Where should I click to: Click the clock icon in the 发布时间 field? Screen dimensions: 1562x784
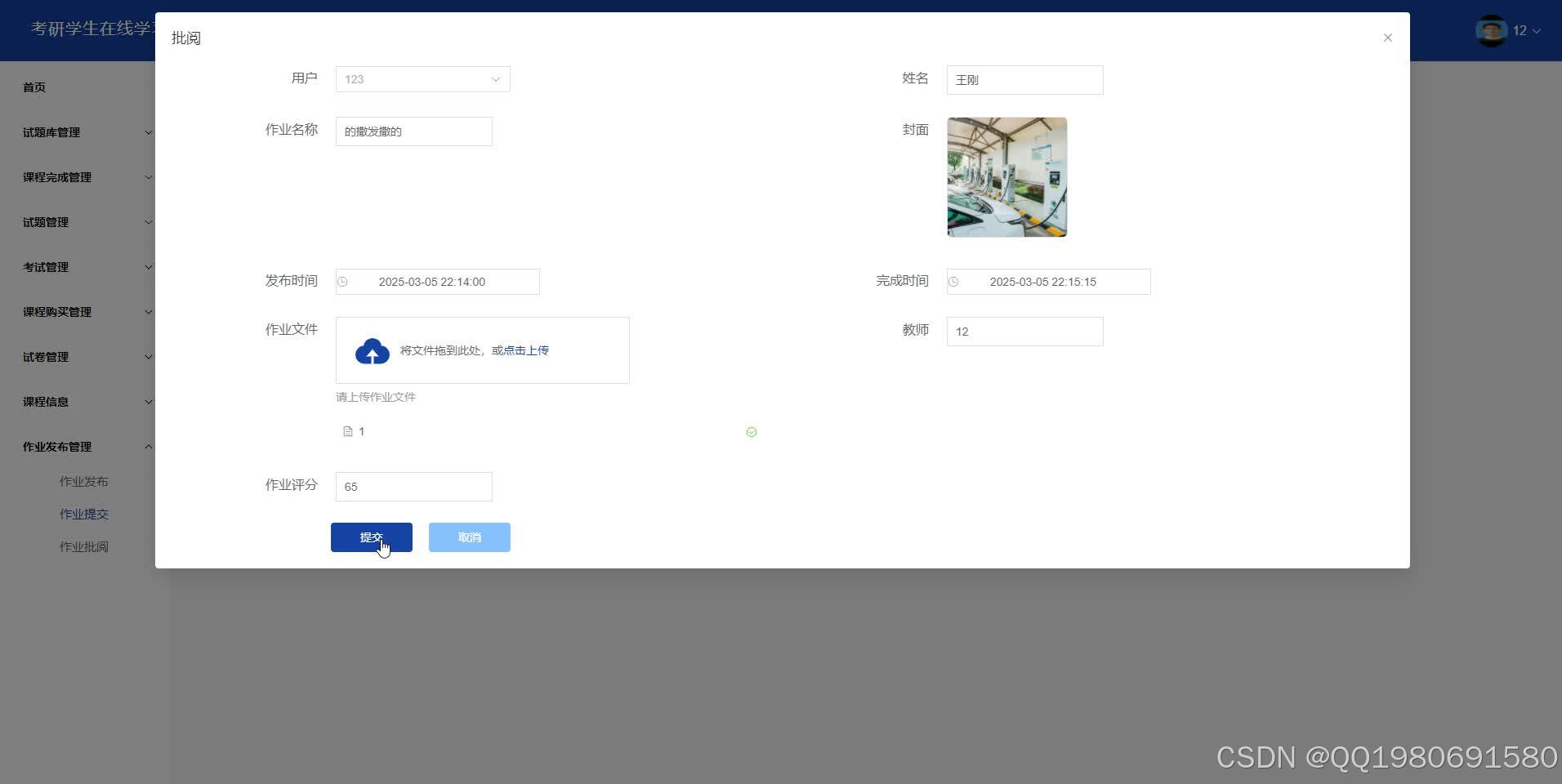pyautogui.click(x=344, y=281)
